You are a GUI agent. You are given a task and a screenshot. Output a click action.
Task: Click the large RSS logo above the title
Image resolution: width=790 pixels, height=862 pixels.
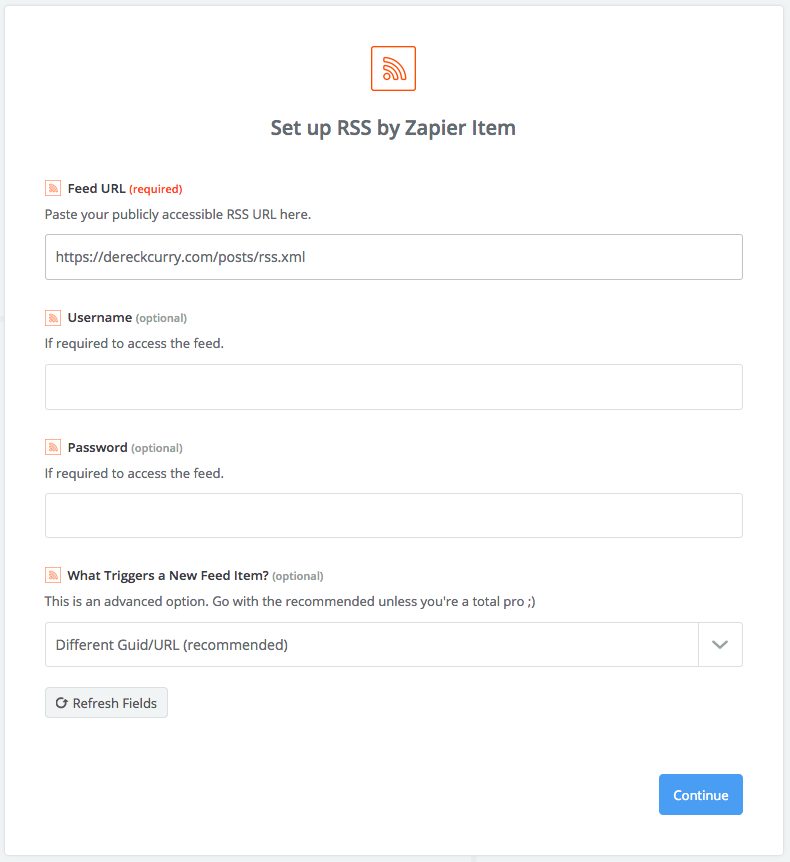[x=393, y=69]
